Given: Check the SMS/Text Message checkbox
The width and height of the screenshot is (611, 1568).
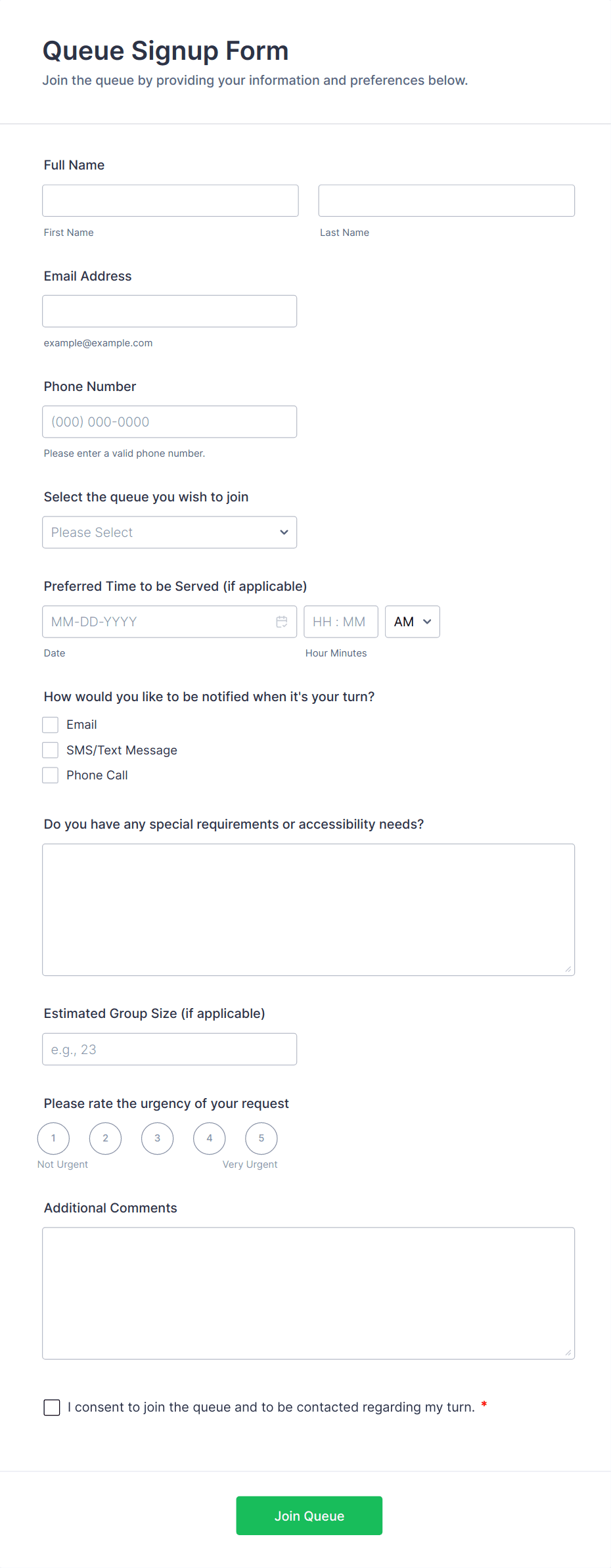Looking at the screenshot, I should point(51,750).
